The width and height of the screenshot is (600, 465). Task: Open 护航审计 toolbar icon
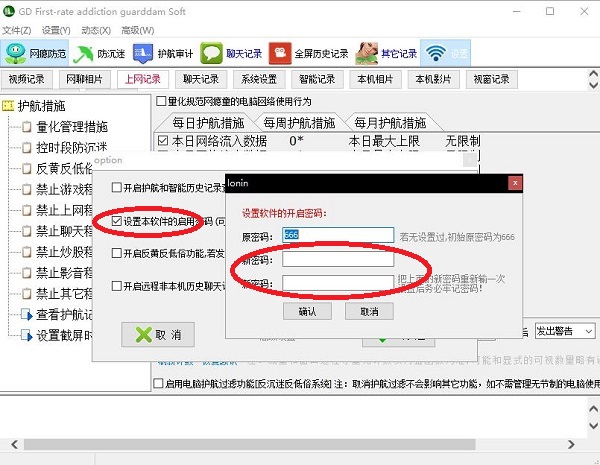click(145, 53)
